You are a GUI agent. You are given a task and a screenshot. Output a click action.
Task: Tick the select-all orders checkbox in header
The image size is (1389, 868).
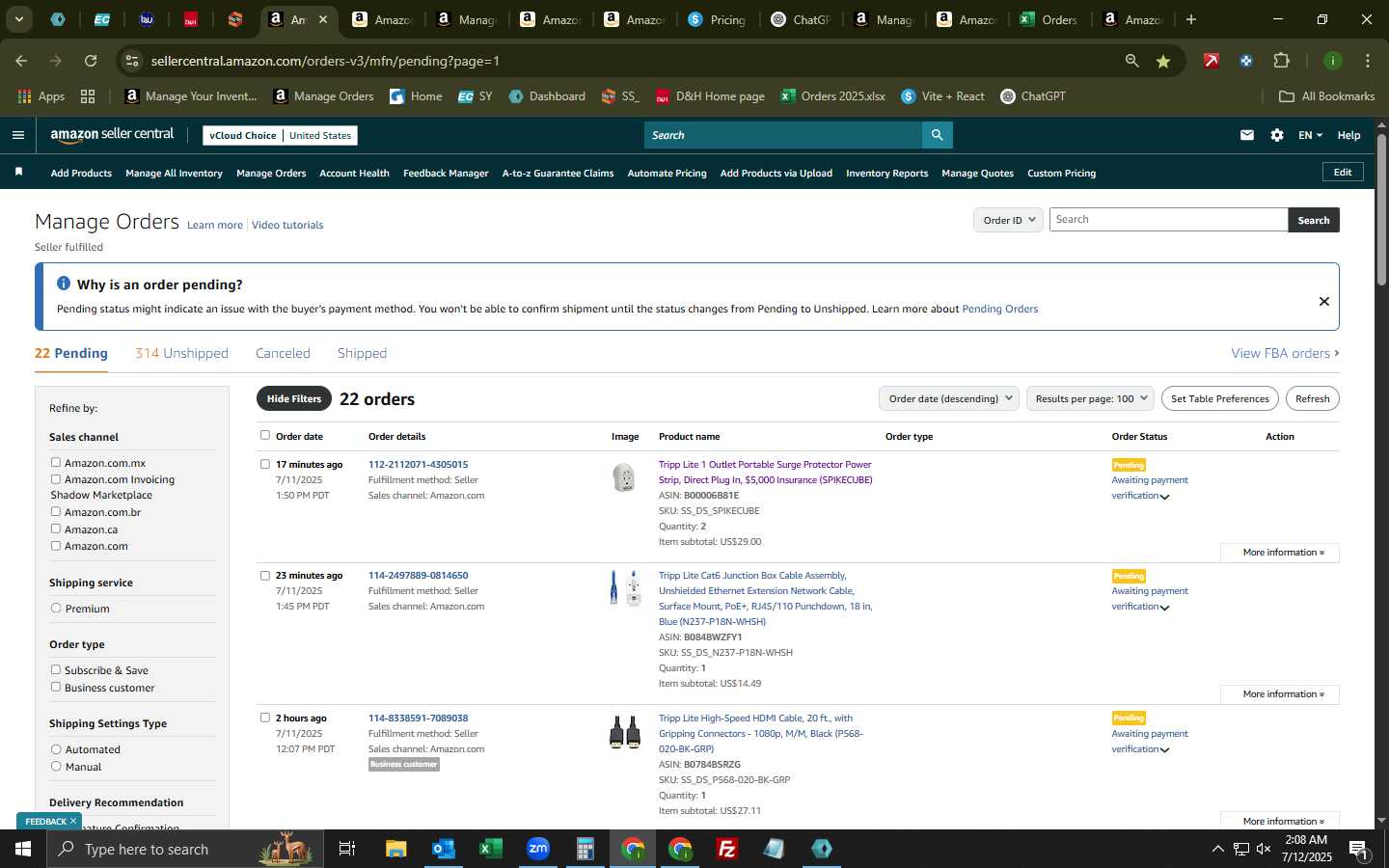[x=265, y=435]
